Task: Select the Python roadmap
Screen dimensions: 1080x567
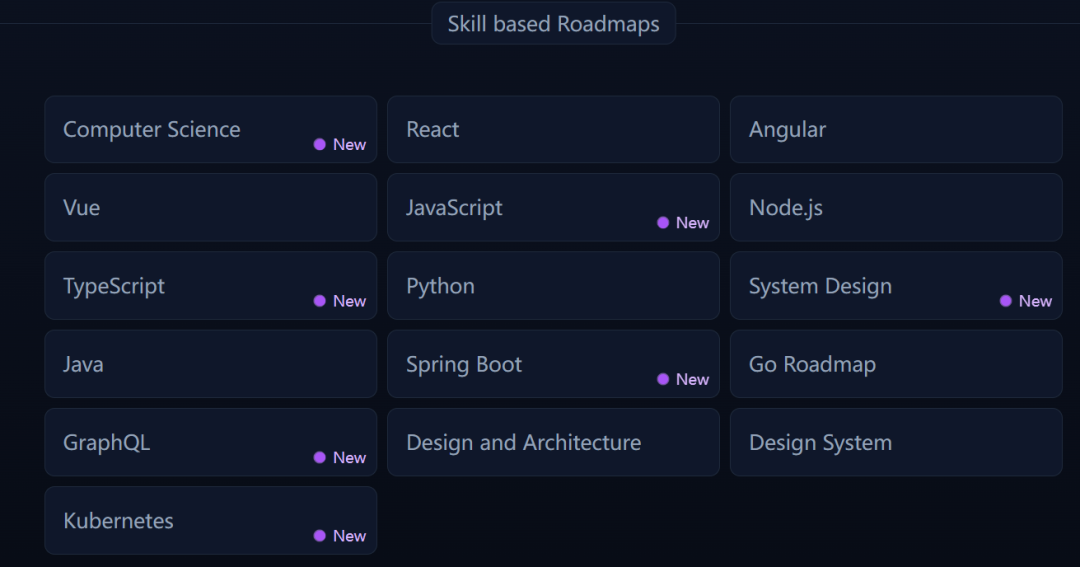Action: [x=553, y=286]
